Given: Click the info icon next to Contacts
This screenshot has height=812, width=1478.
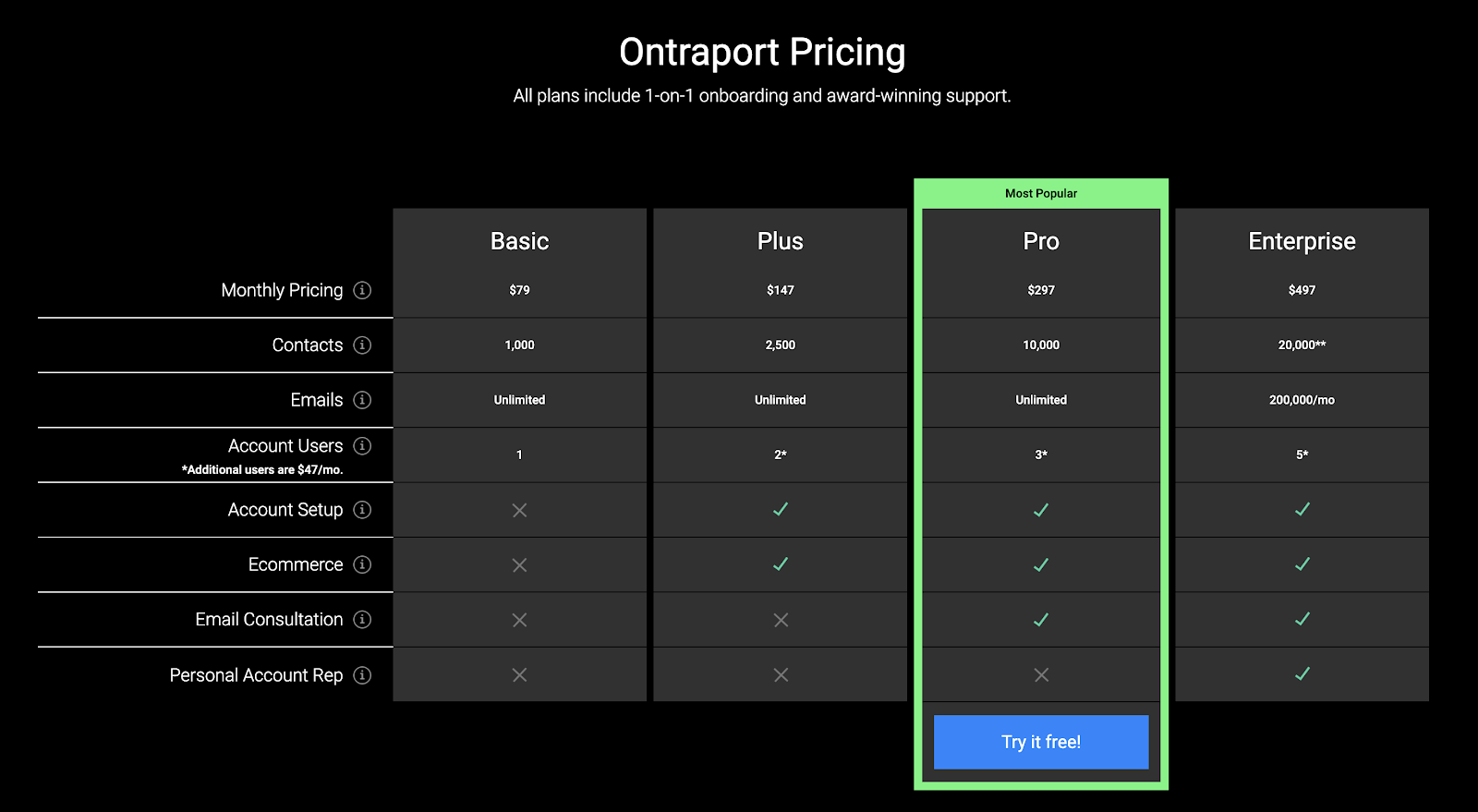Looking at the screenshot, I should pos(362,345).
